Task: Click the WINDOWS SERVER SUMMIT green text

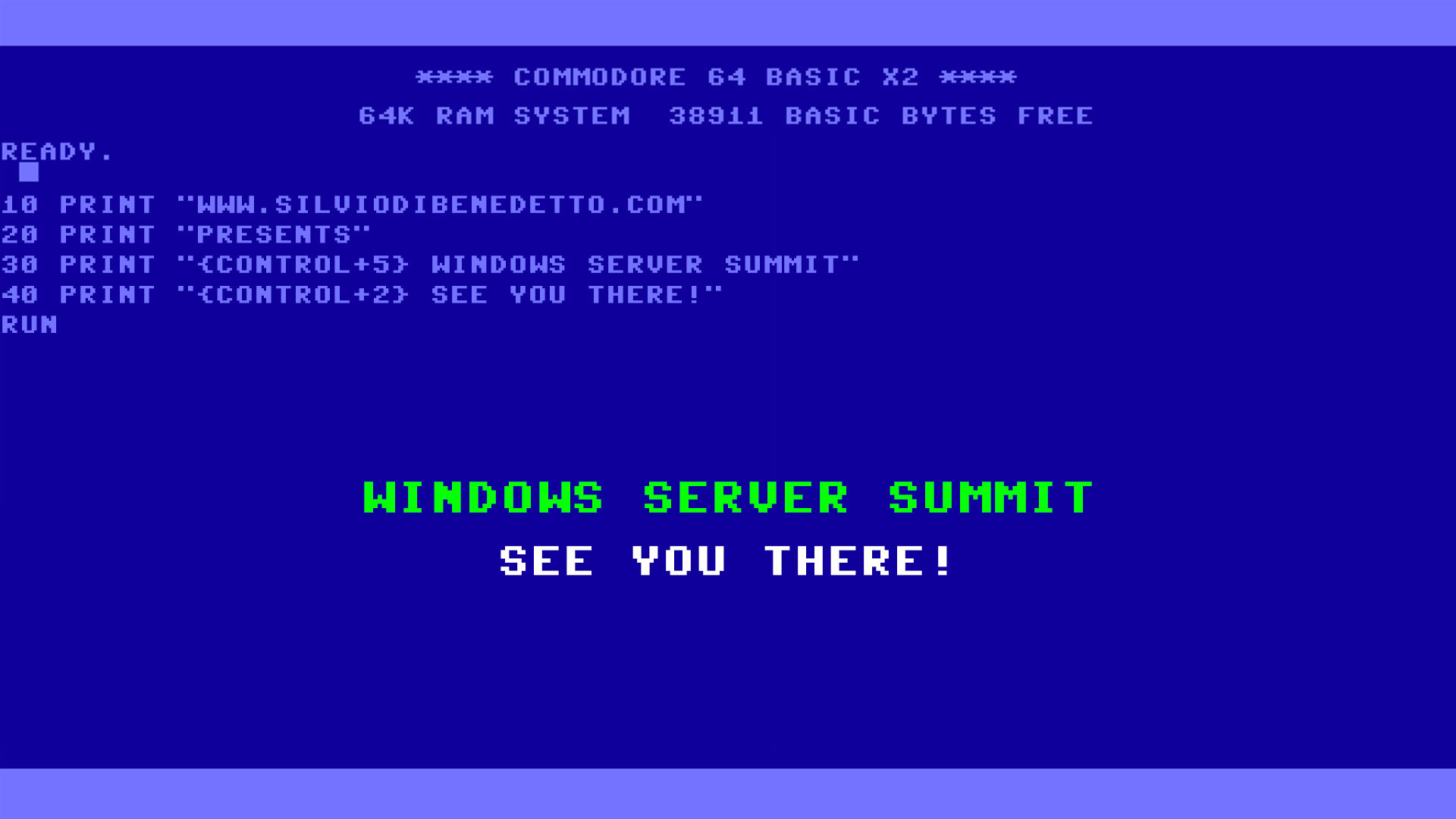Action: (x=728, y=497)
